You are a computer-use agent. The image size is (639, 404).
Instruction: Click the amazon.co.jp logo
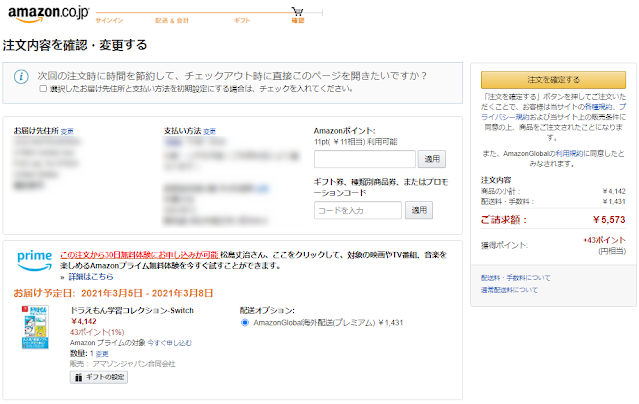pos(48,14)
